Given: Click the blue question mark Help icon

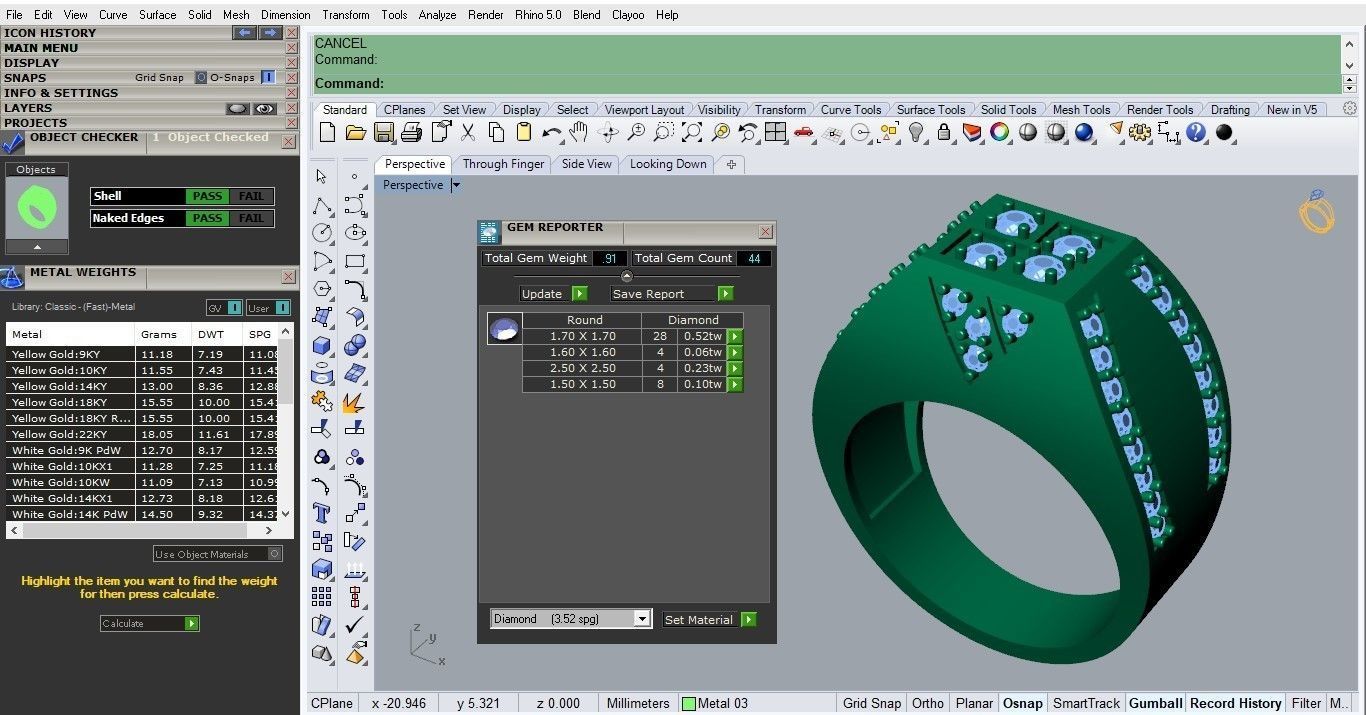Looking at the screenshot, I should 1196,132.
